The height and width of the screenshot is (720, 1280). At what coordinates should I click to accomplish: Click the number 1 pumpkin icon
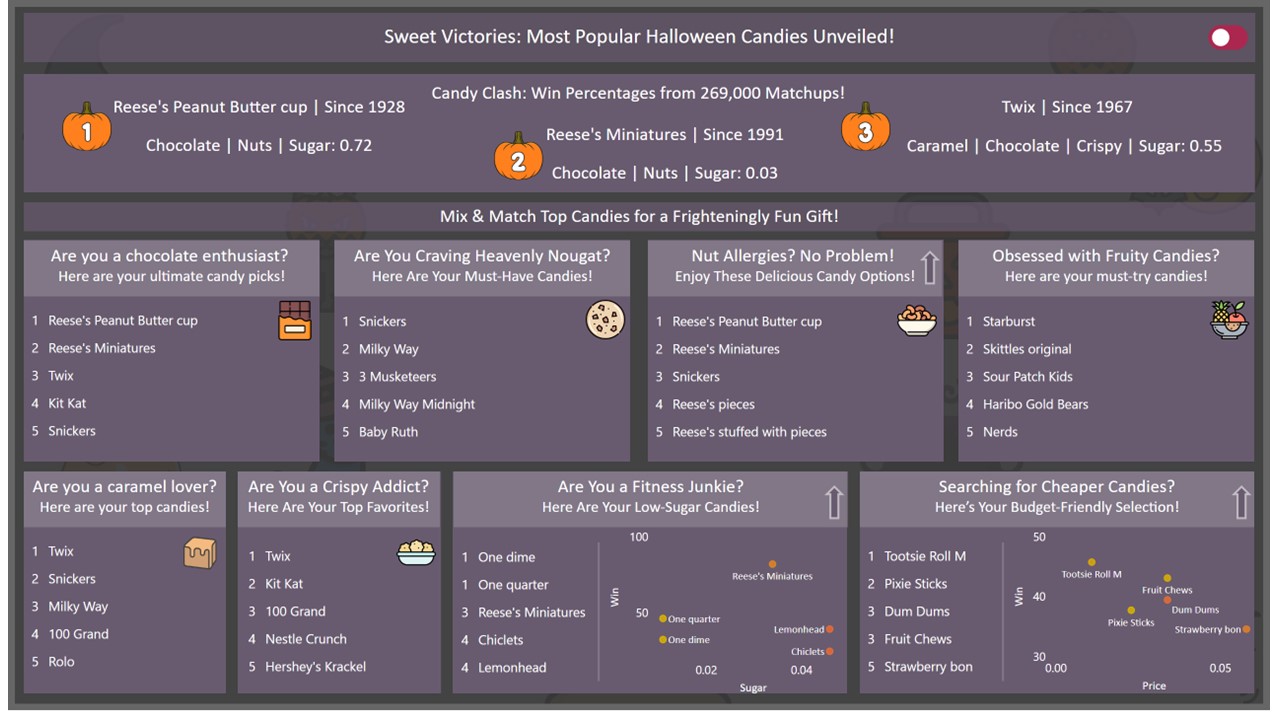coord(87,127)
